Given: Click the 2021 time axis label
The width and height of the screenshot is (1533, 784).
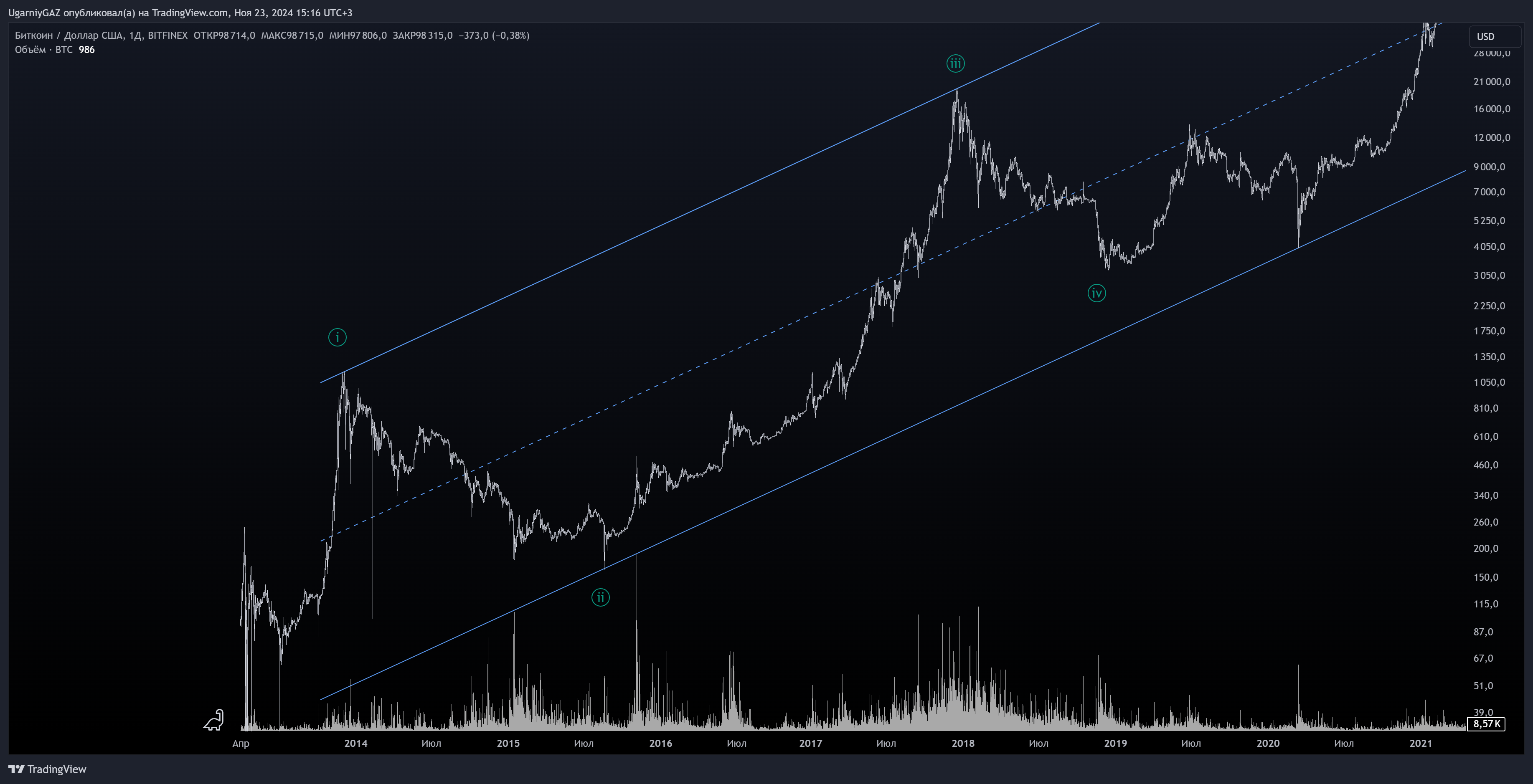Looking at the screenshot, I should pos(1421,743).
